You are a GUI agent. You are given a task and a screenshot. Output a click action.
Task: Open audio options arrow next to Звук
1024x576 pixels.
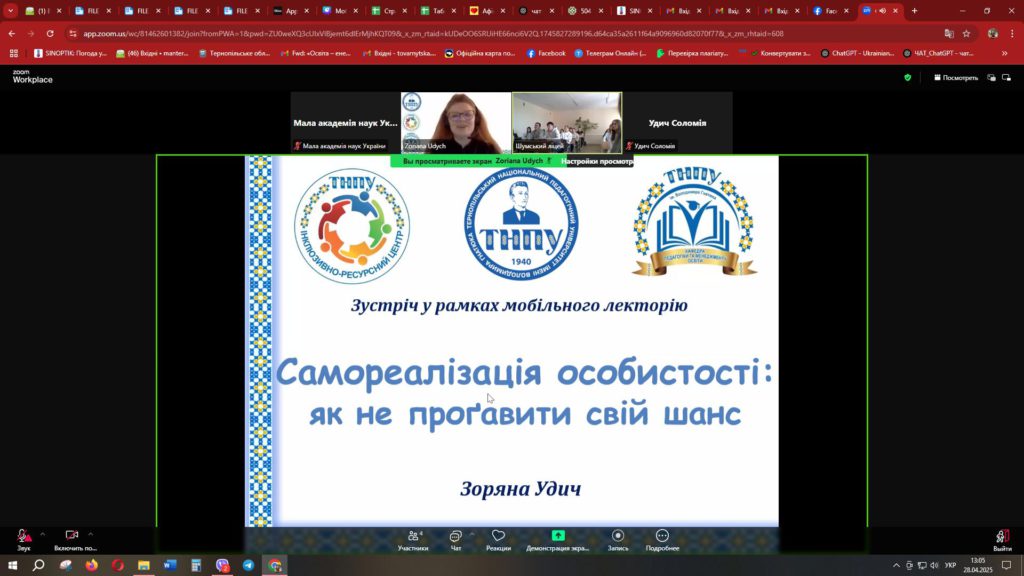coord(42,534)
